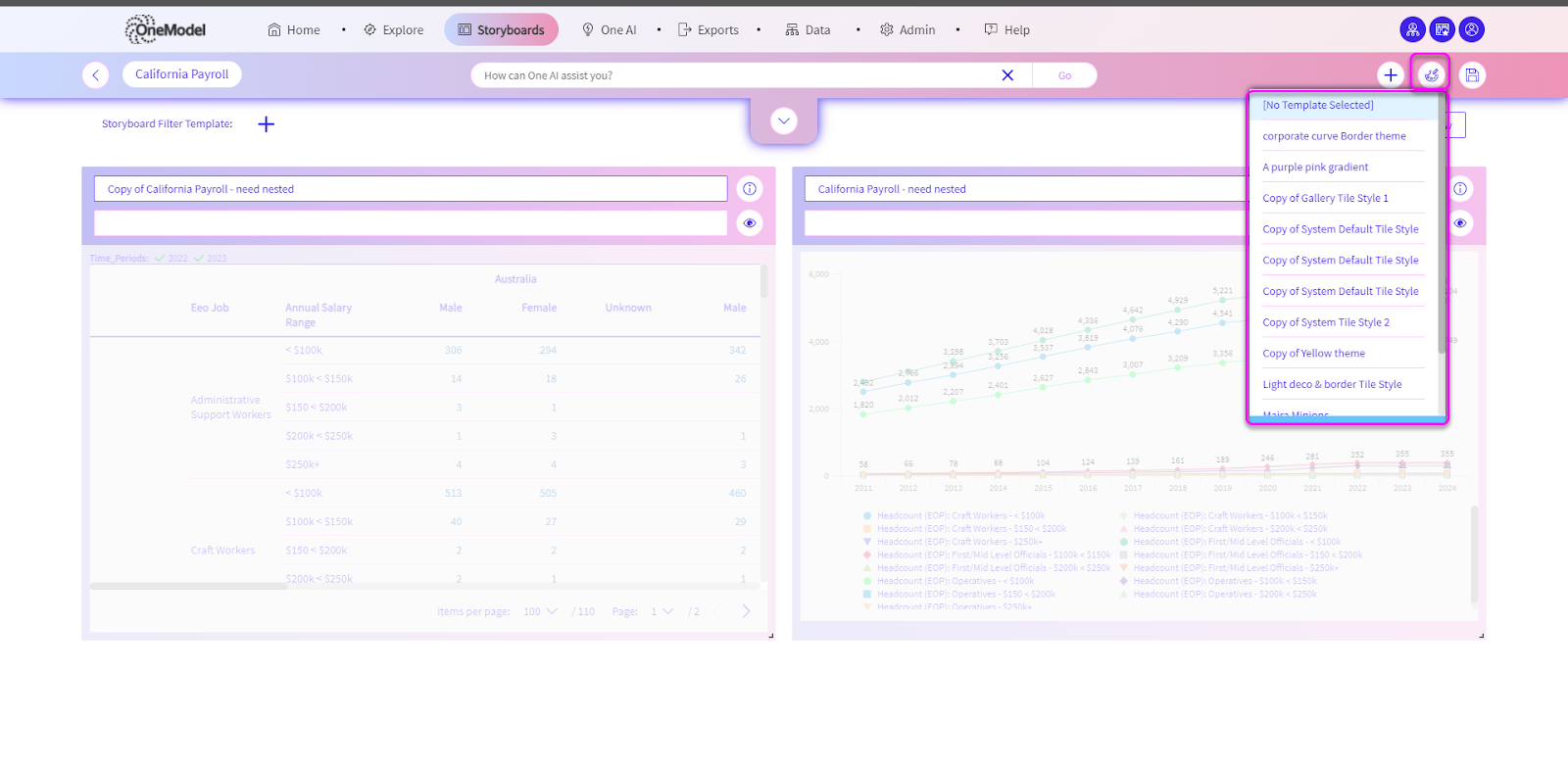Click the org hierarchy icon in top bar

point(1412,29)
